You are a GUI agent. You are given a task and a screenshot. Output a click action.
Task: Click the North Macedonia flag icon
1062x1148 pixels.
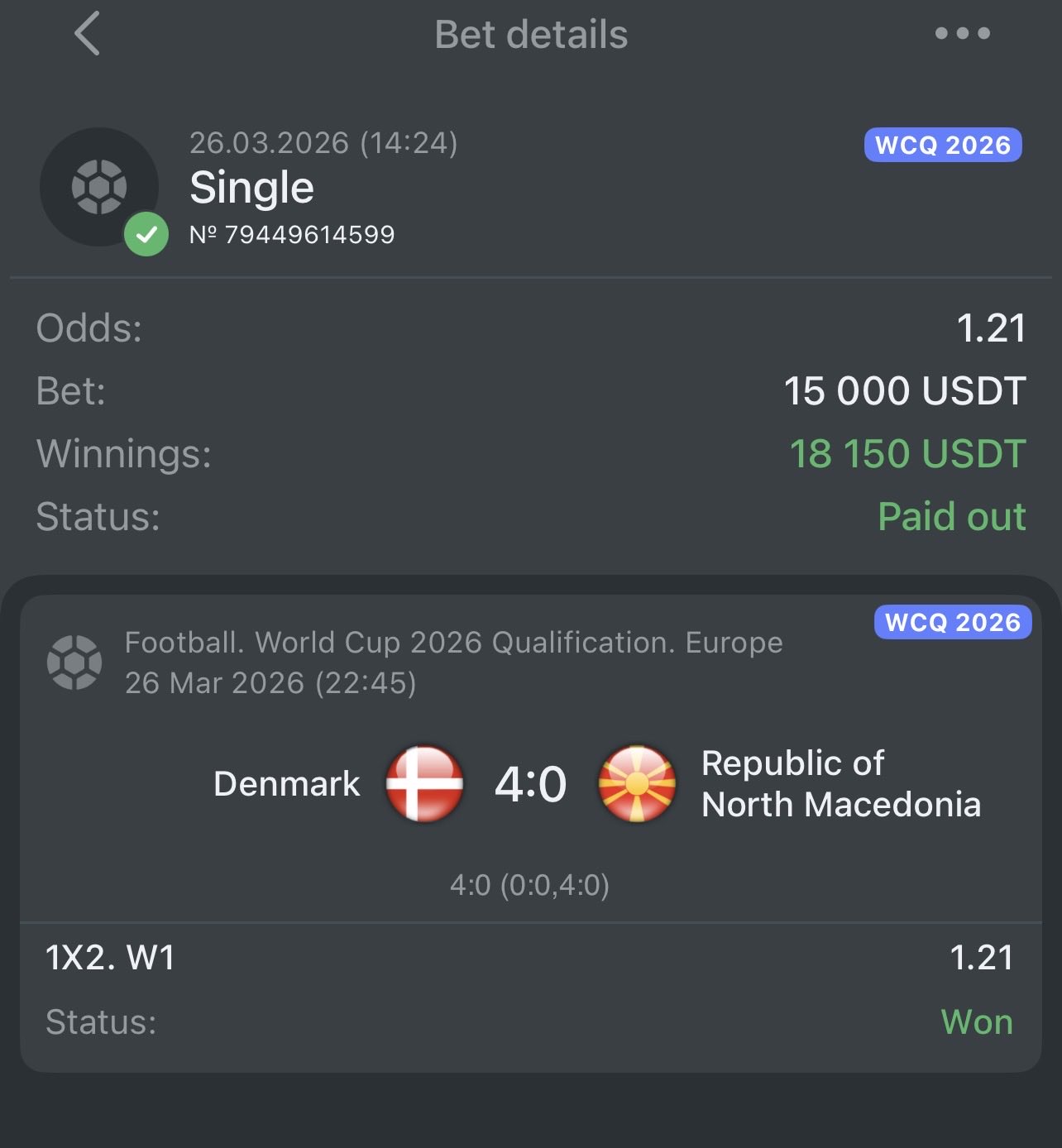(x=637, y=783)
